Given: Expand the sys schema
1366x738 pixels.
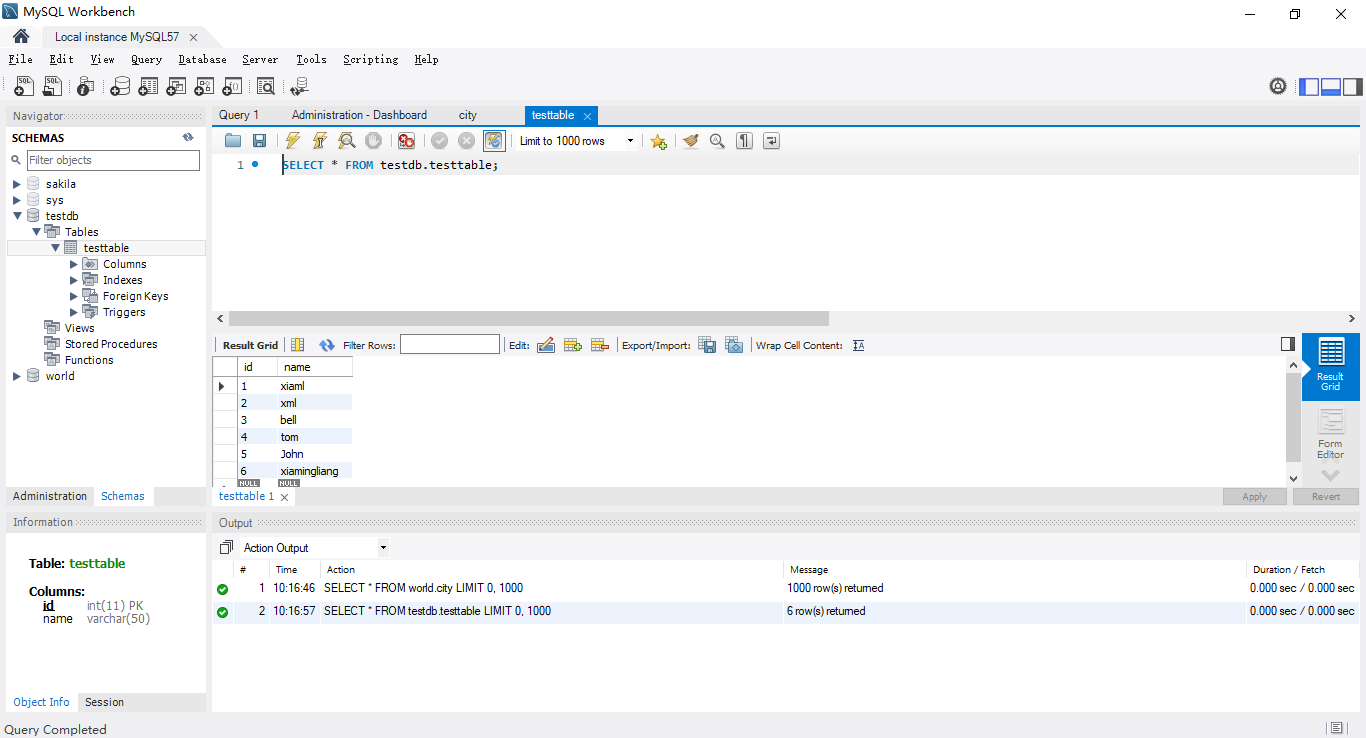Looking at the screenshot, I should coord(16,200).
